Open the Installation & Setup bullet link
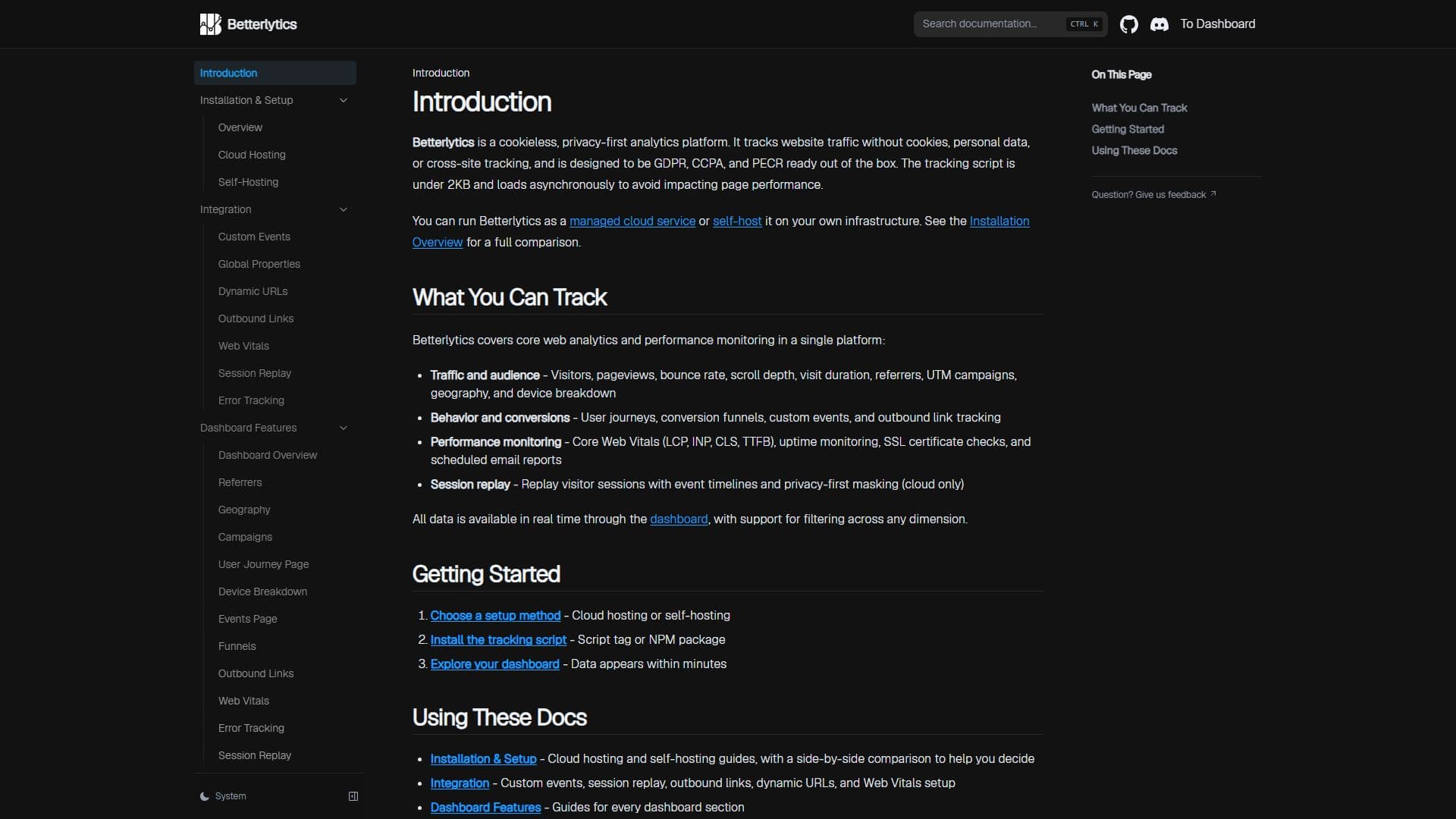 (x=483, y=758)
